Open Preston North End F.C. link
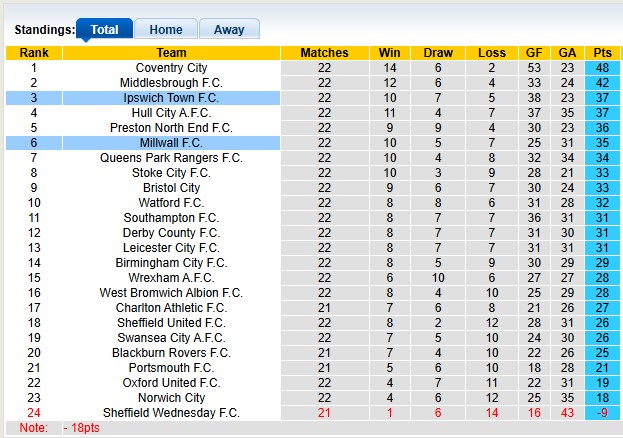623x438 pixels. tap(171, 128)
